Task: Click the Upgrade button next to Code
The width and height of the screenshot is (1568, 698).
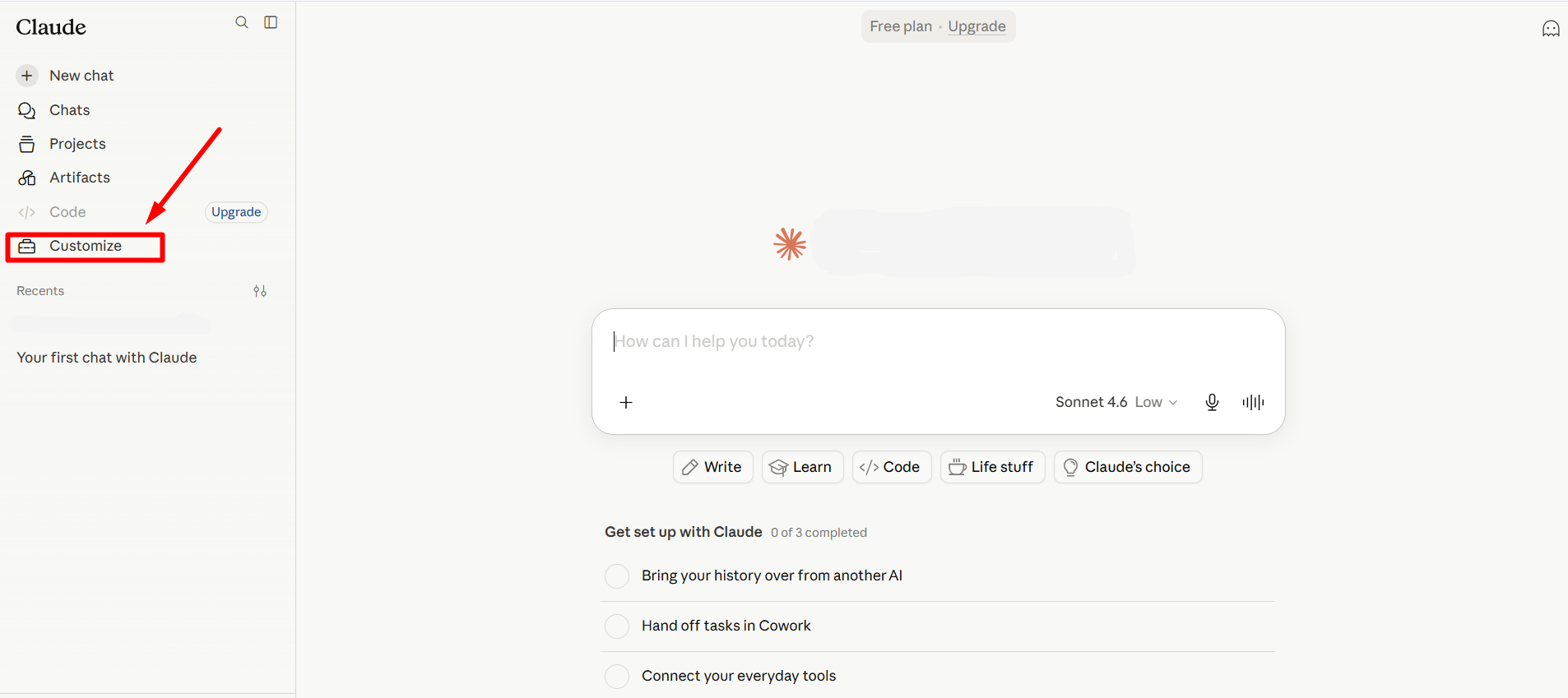Action: (x=236, y=212)
